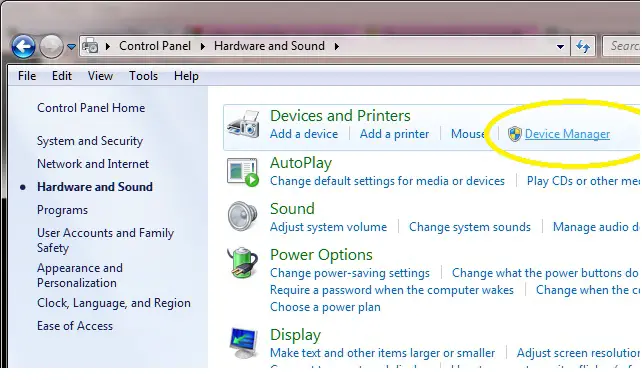The image size is (642, 380).
Task: Click the Devices and Printers icon
Action: [x=243, y=124]
